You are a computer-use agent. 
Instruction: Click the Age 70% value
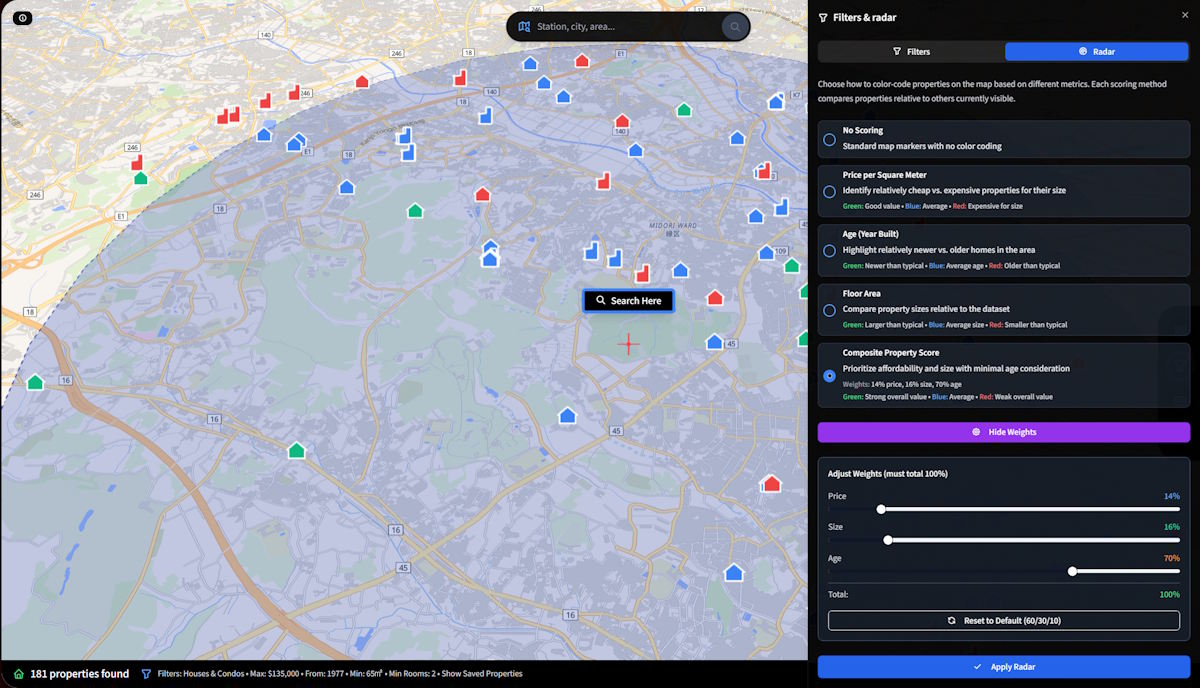coord(1172,558)
